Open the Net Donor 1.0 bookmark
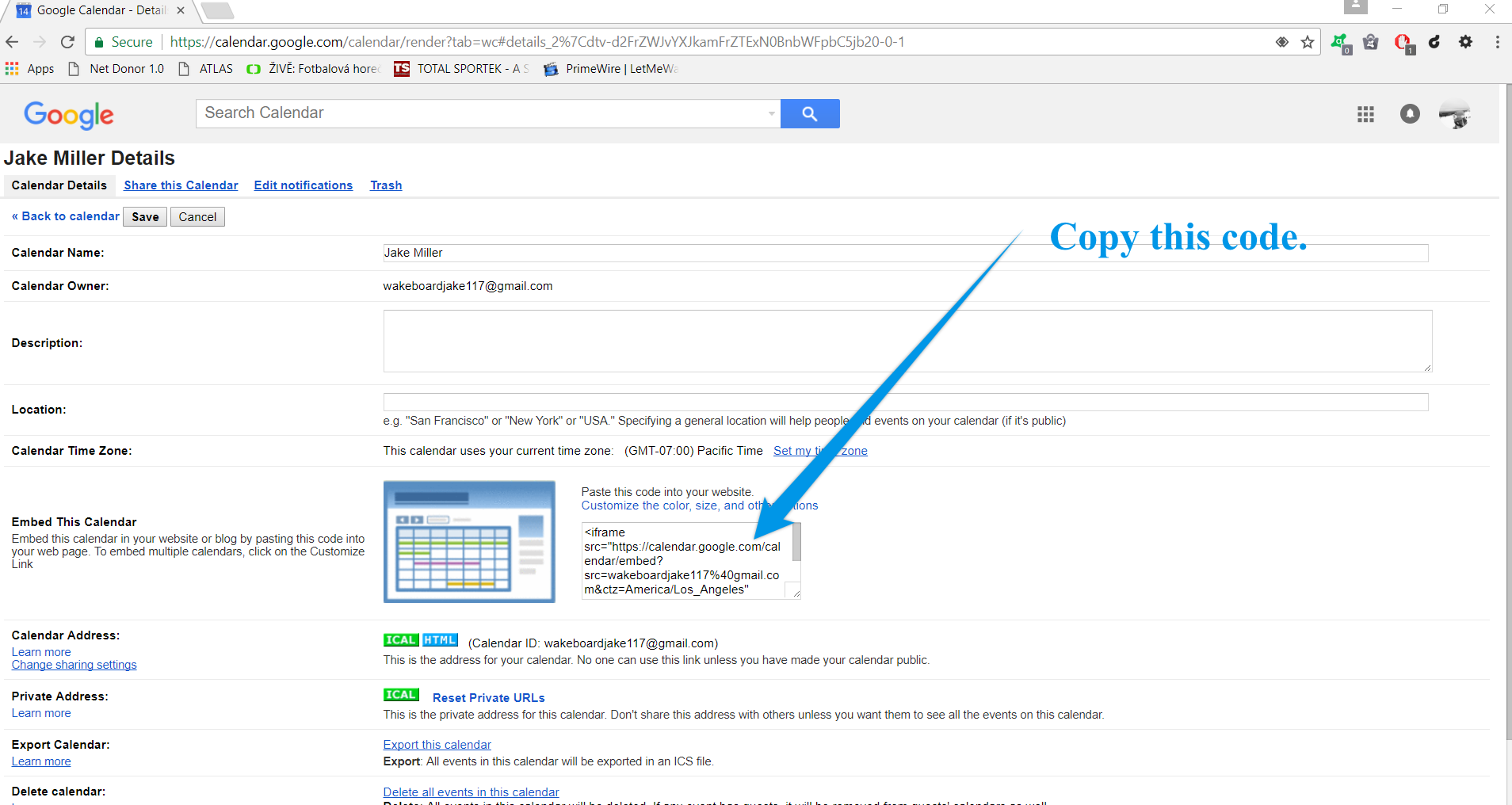This screenshot has height=805, width=1512. (x=116, y=69)
